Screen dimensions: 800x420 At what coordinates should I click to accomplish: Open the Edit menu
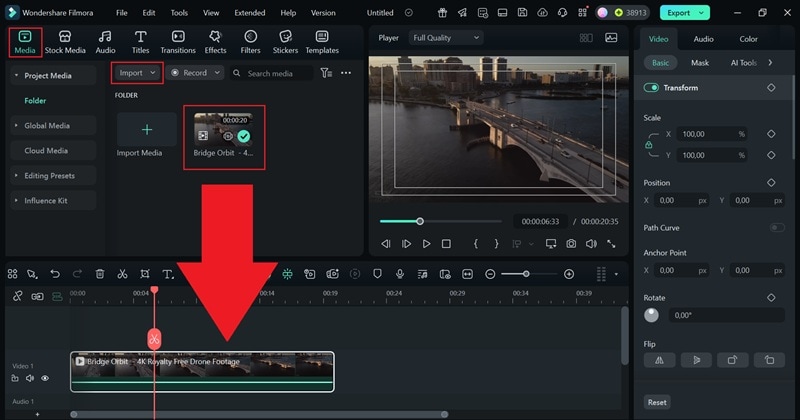pos(149,13)
